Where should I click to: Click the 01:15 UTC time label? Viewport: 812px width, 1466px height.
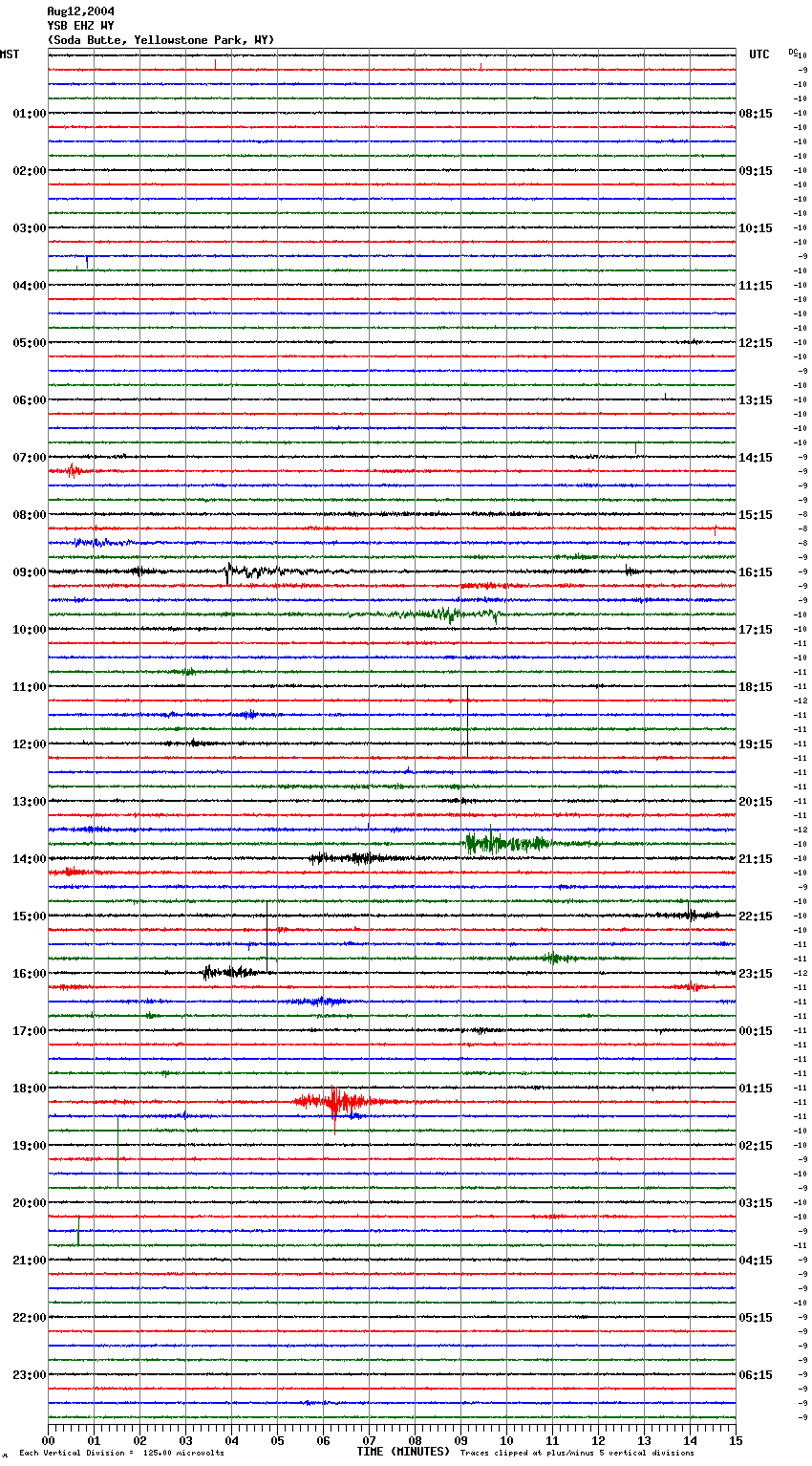(756, 1089)
